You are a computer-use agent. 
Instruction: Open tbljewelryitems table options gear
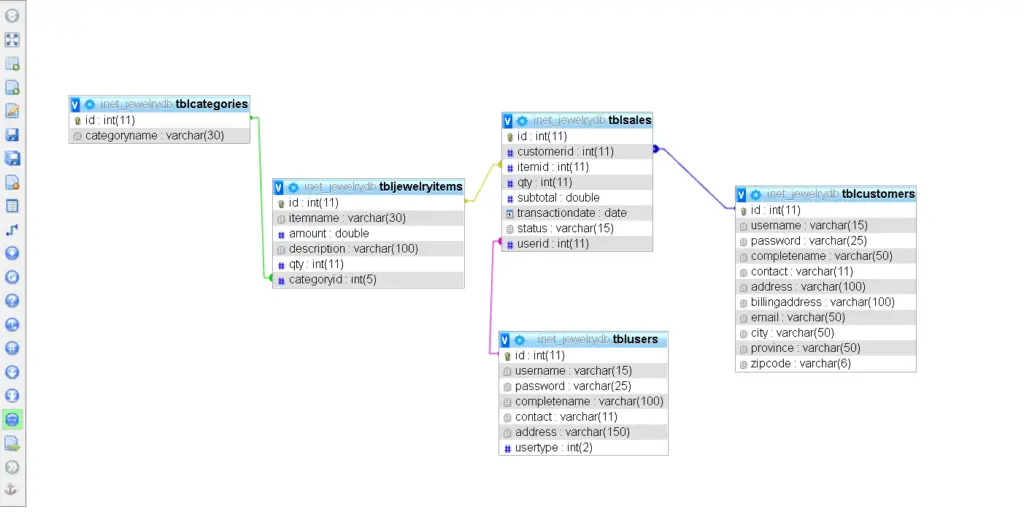pyautogui.click(x=293, y=187)
